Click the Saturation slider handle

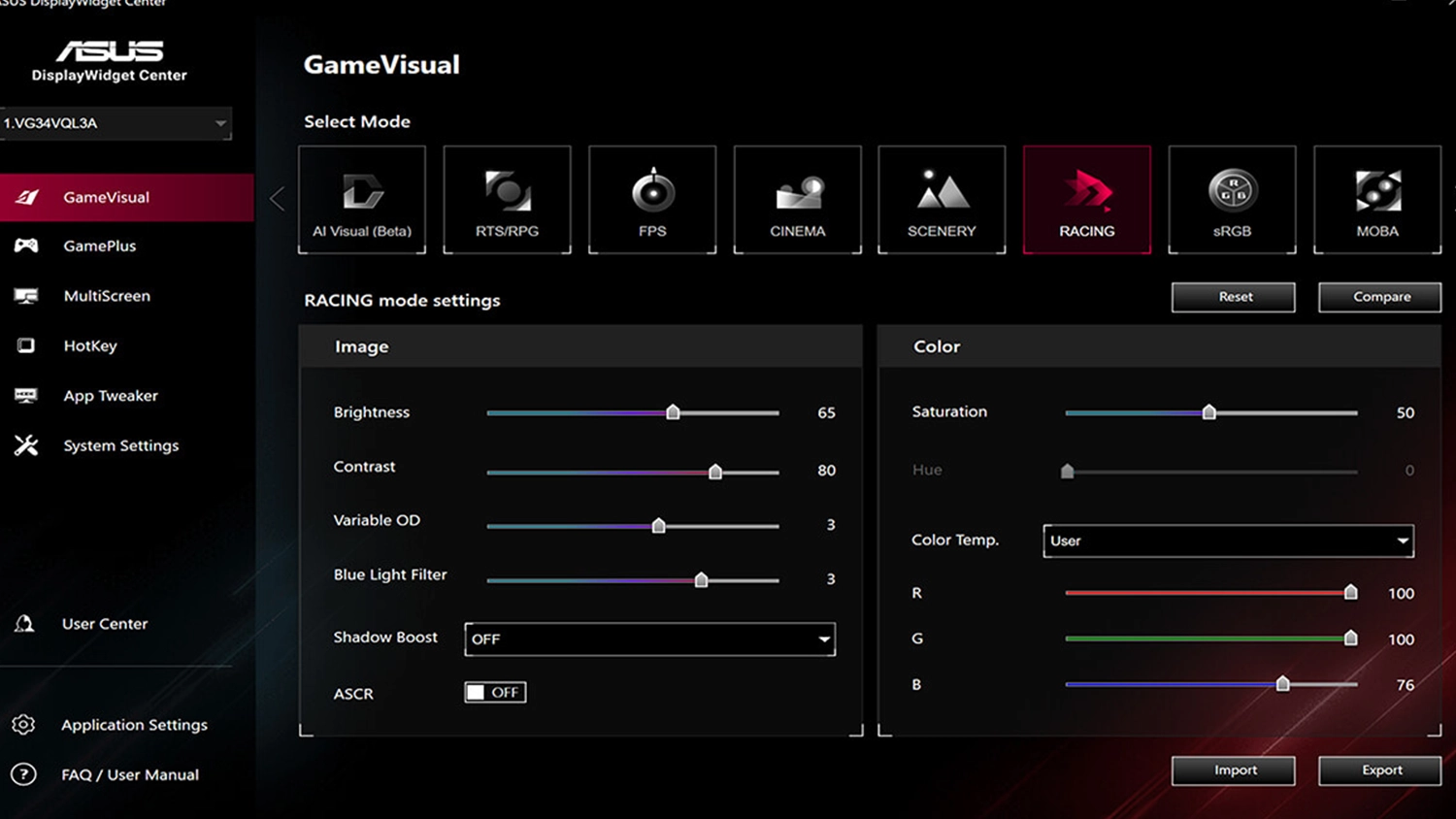1209,412
